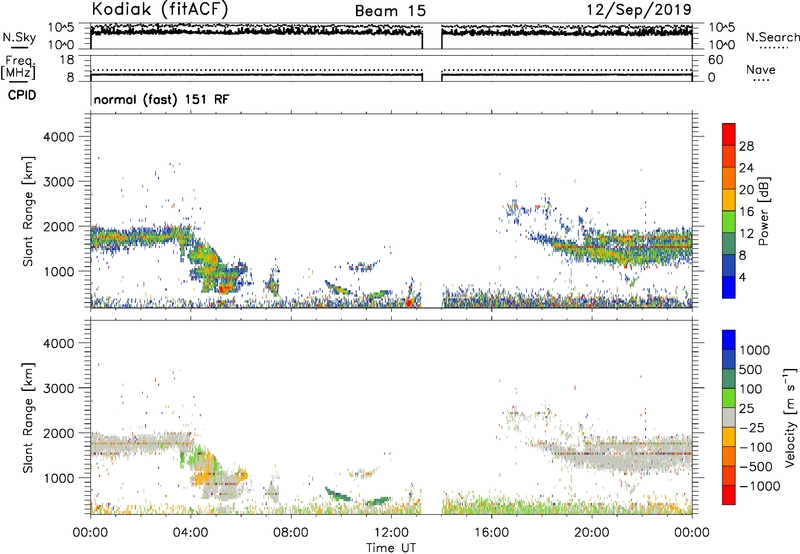Click the '08:00' time tick label
This screenshot has width=800, height=554.
coord(290,533)
